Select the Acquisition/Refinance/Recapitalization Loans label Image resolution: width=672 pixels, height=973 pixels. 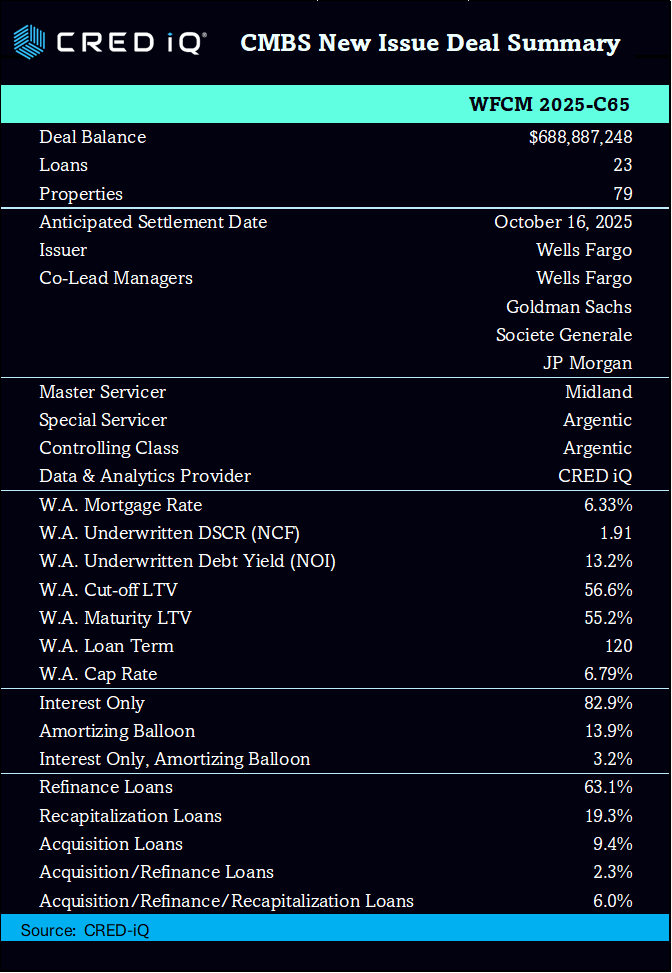226,901
